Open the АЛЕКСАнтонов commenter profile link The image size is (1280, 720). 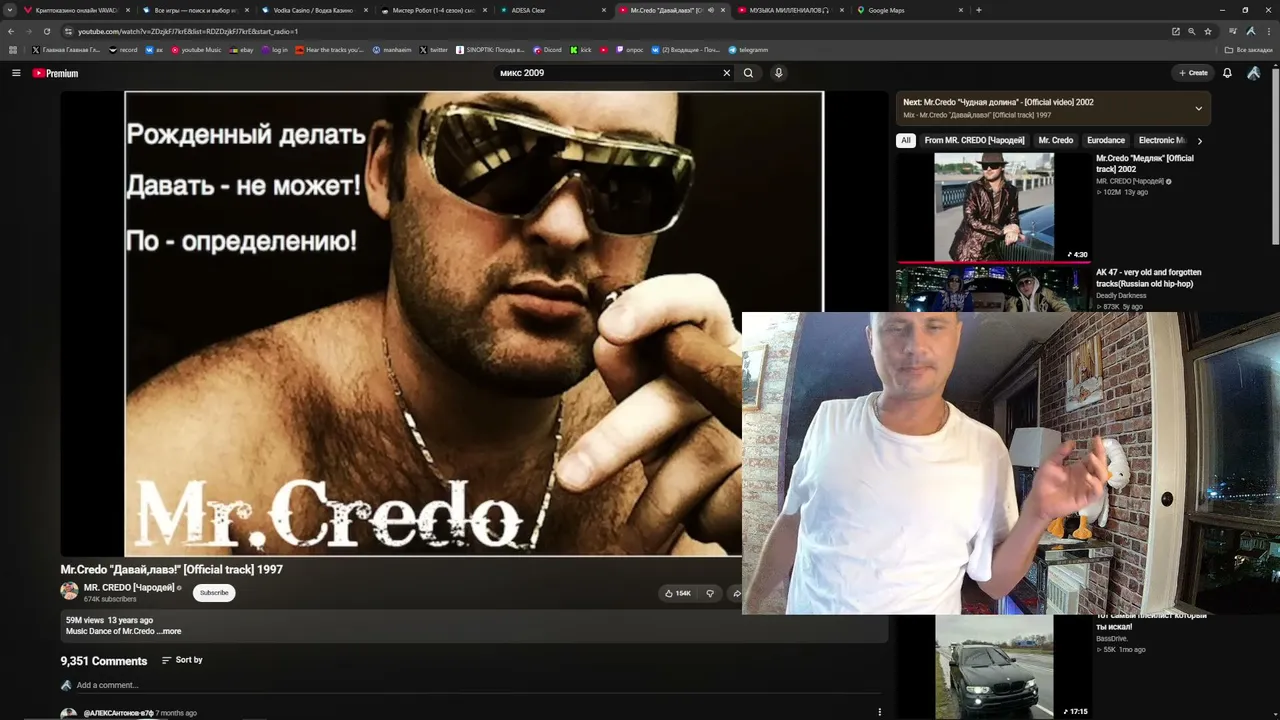click(x=118, y=713)
